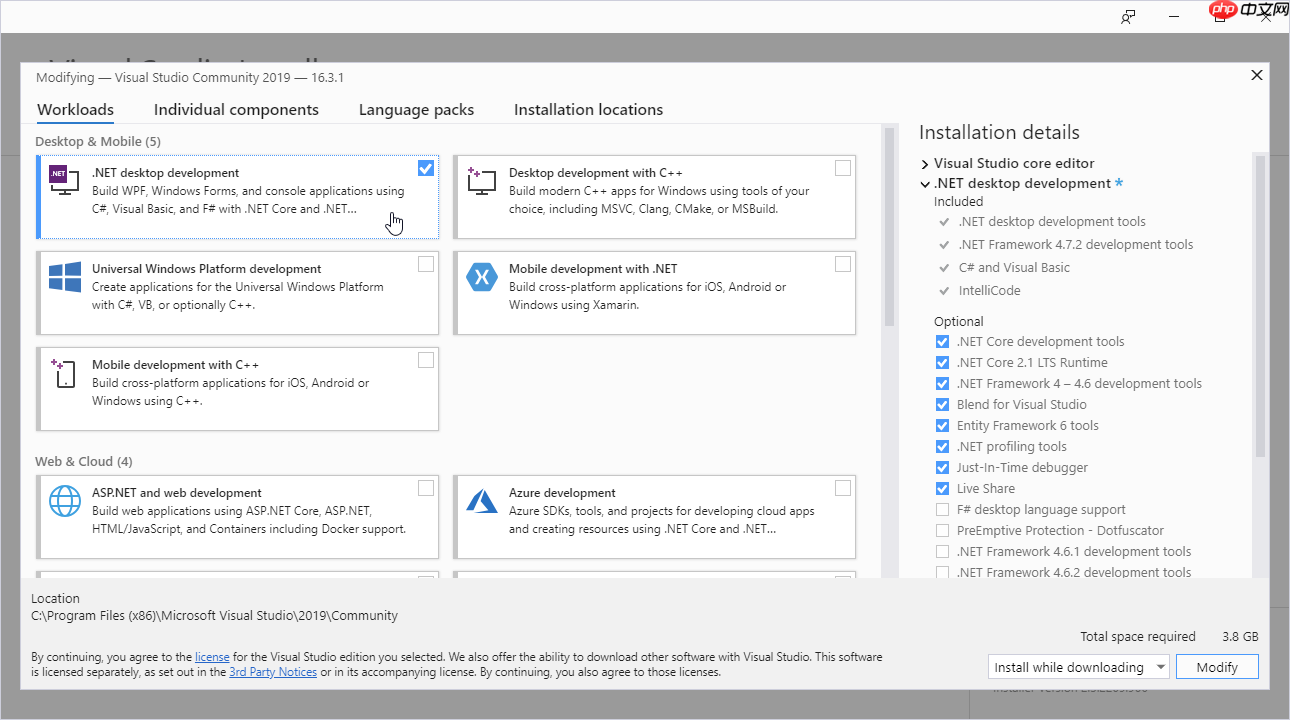Viewport: 1290px width, 720px height.
Task: Open the Language packs tab
Action: tap(416, 110)
